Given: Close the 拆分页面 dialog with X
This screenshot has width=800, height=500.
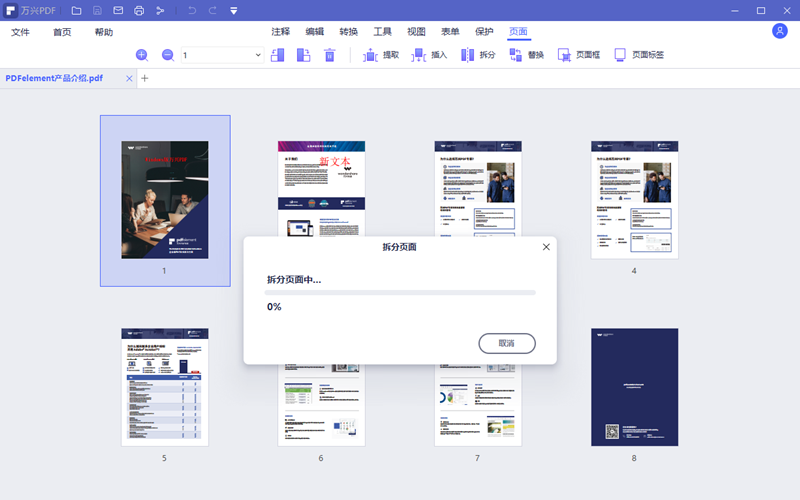Looking at the screenshot, I should point(546,246).
